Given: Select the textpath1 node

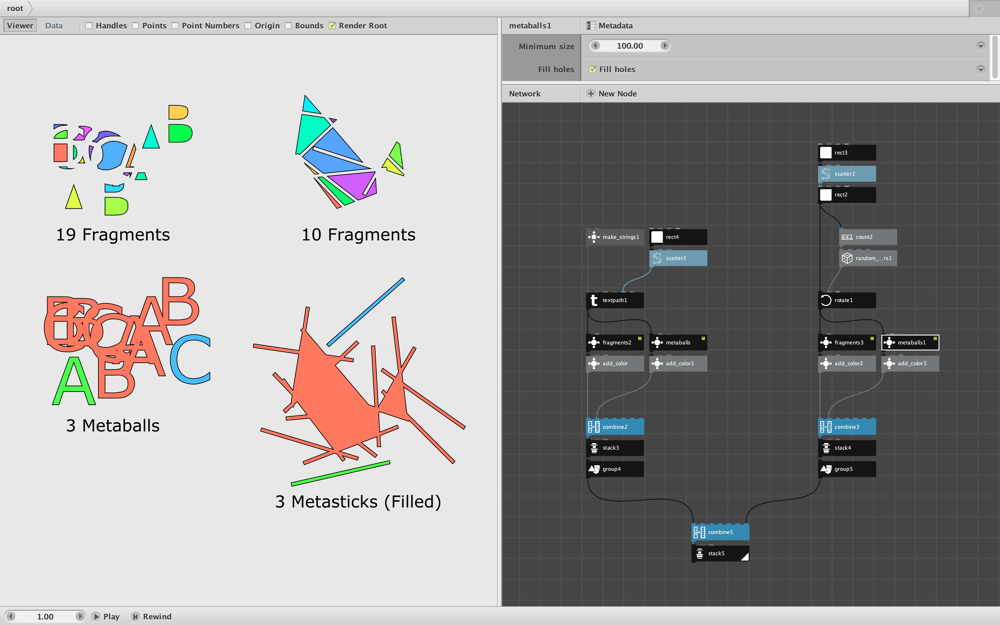Looking at the screenshot, I should (x=615, y=300).
